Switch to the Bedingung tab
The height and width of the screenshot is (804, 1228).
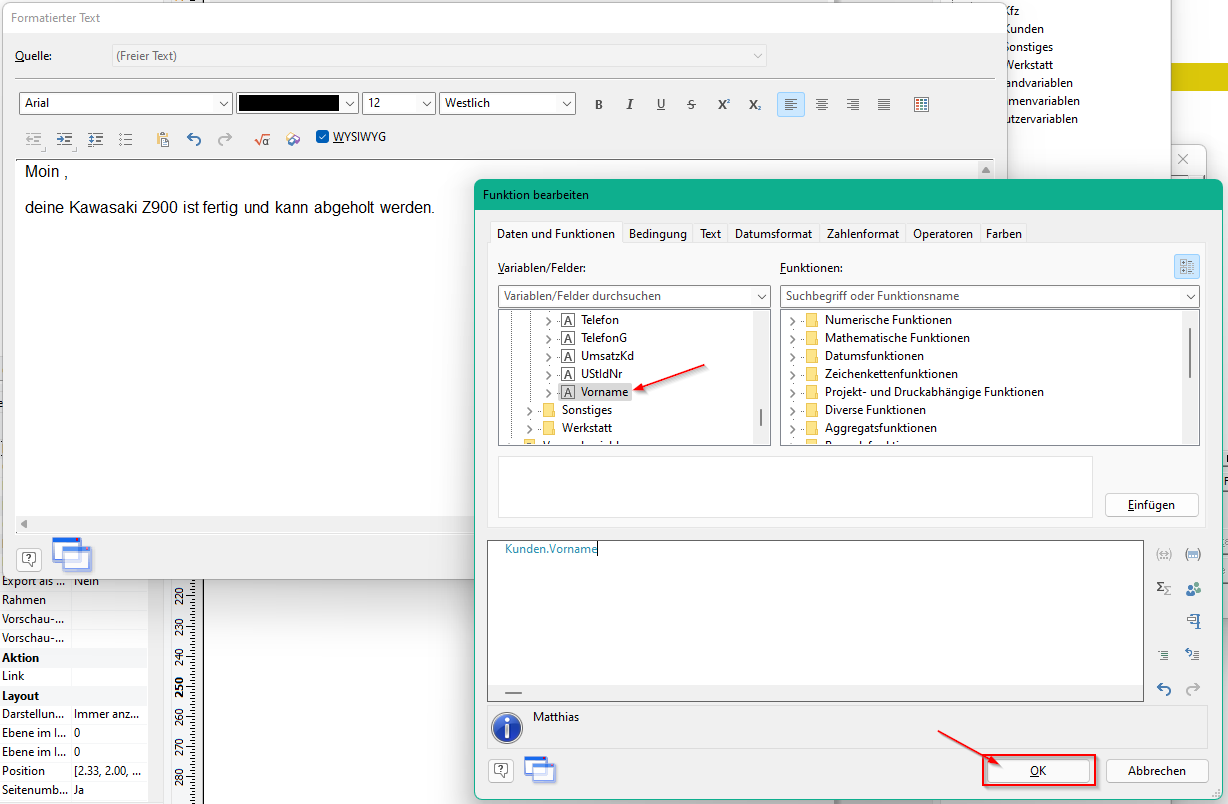click(658, 234)
